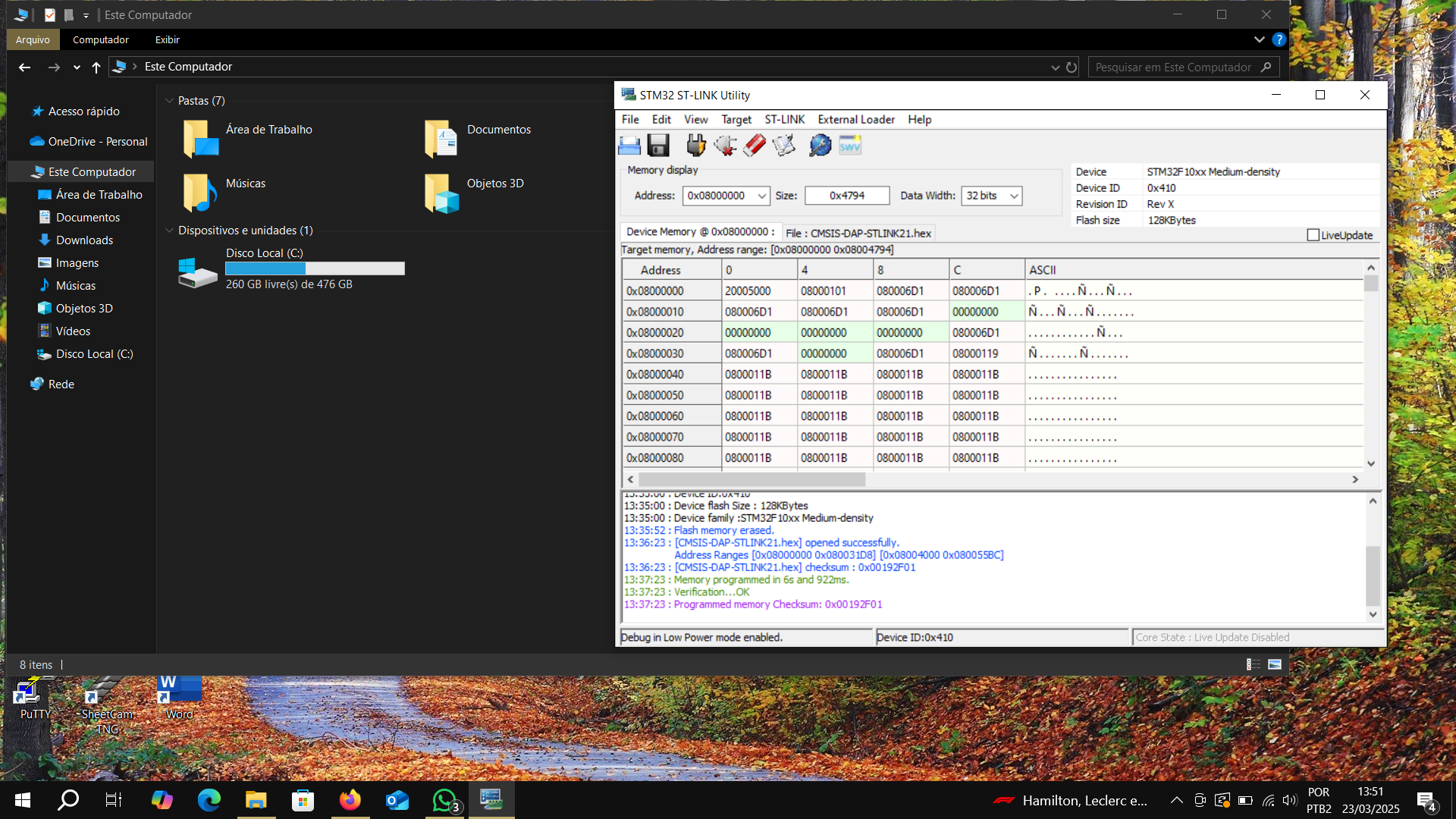Select Vídeos in navigation pane
This screenshot has height=819, width=1456.
(73, 331)
